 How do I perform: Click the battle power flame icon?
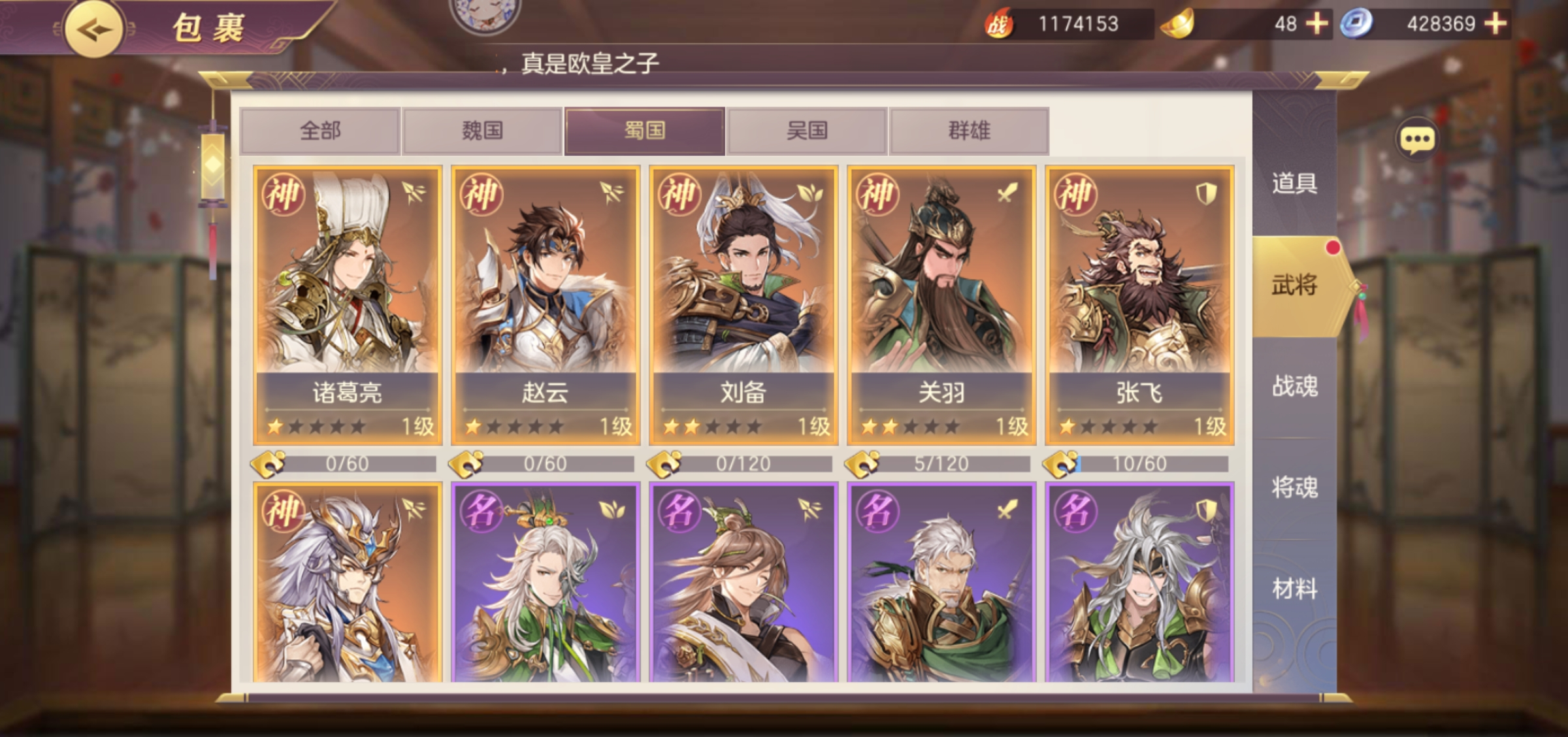pyautogui.click(x=998, y=24)
